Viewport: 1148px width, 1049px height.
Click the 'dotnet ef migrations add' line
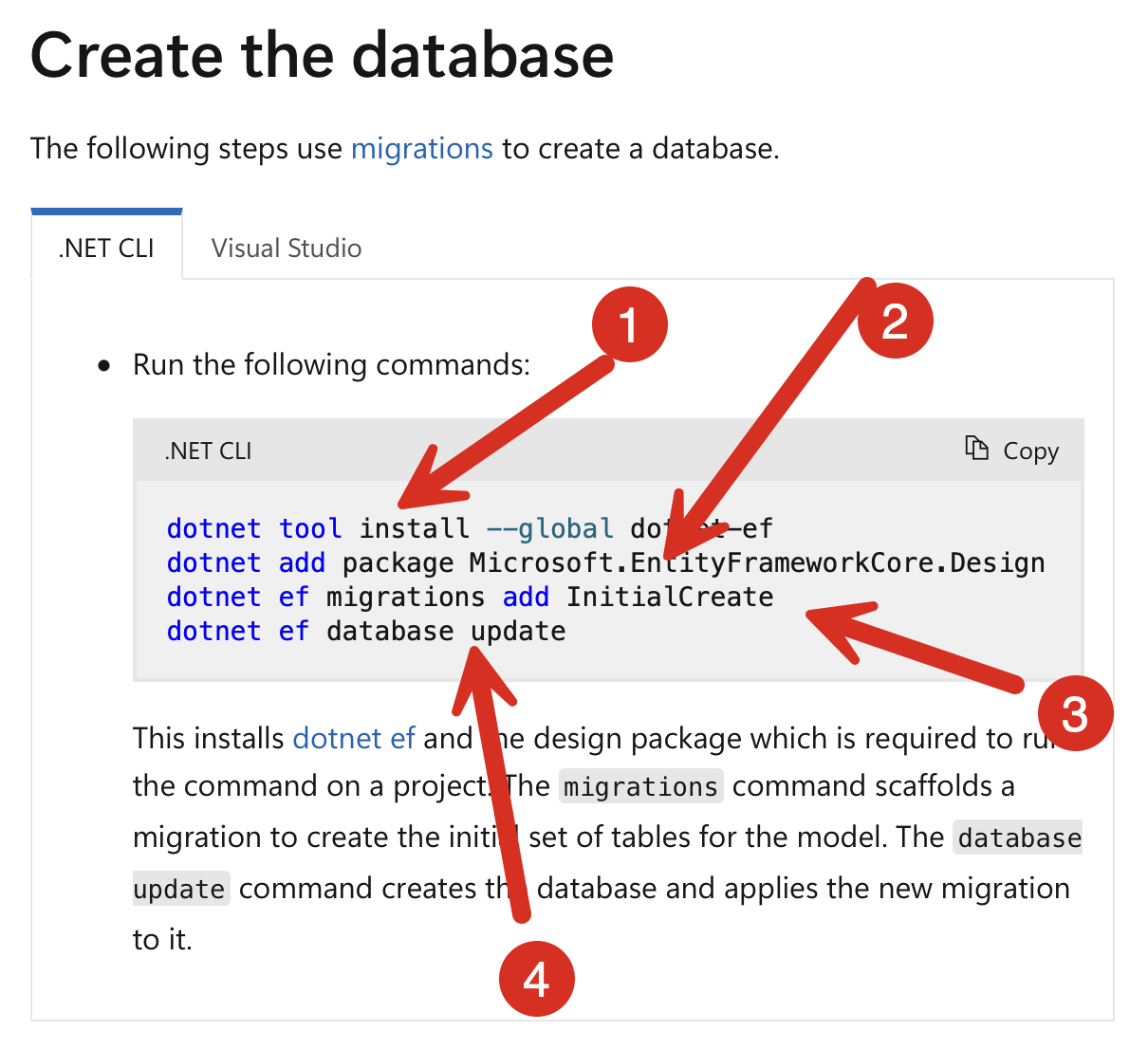(x=469, y=597)
